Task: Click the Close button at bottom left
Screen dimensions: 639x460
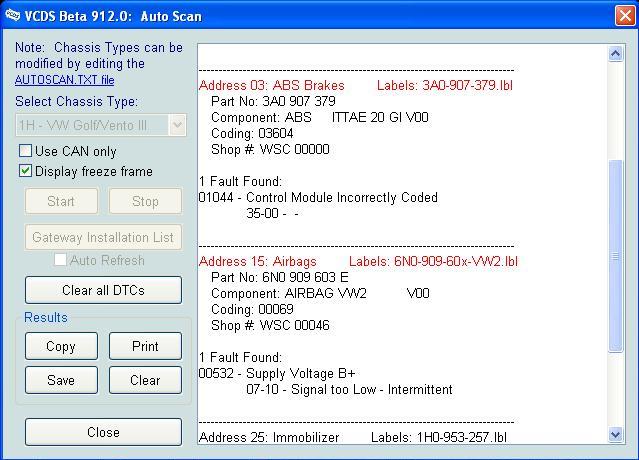Action: coord(103,432)
